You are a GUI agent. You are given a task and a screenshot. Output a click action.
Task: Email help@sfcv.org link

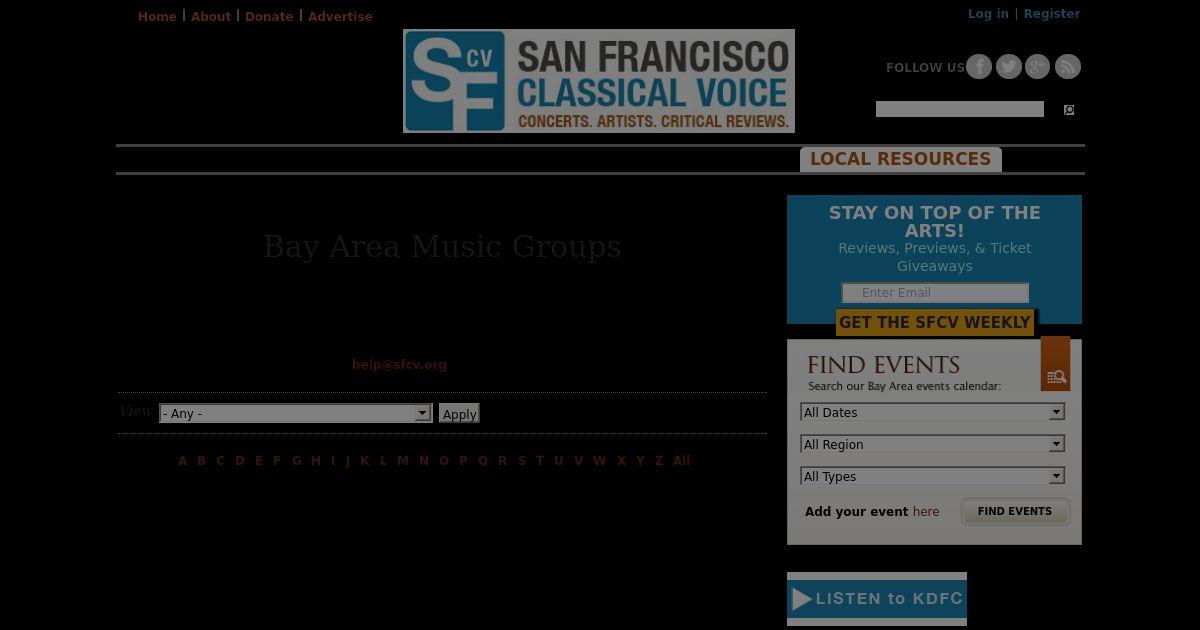click(x=399, y=365)
